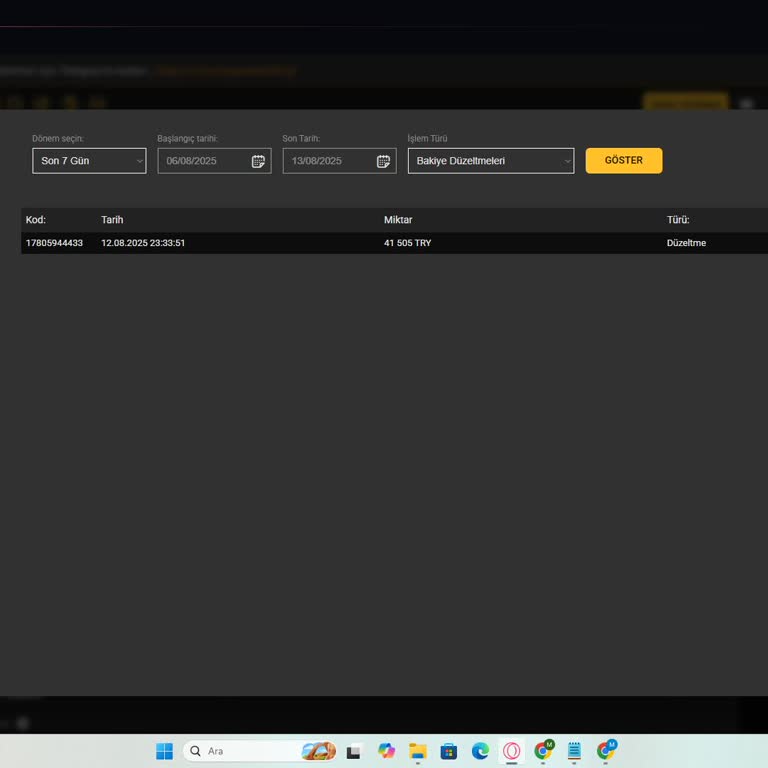Click the Türü column header
Viewport: 768px width, 768px height.
pyautogui.click(x=678, y=220)
